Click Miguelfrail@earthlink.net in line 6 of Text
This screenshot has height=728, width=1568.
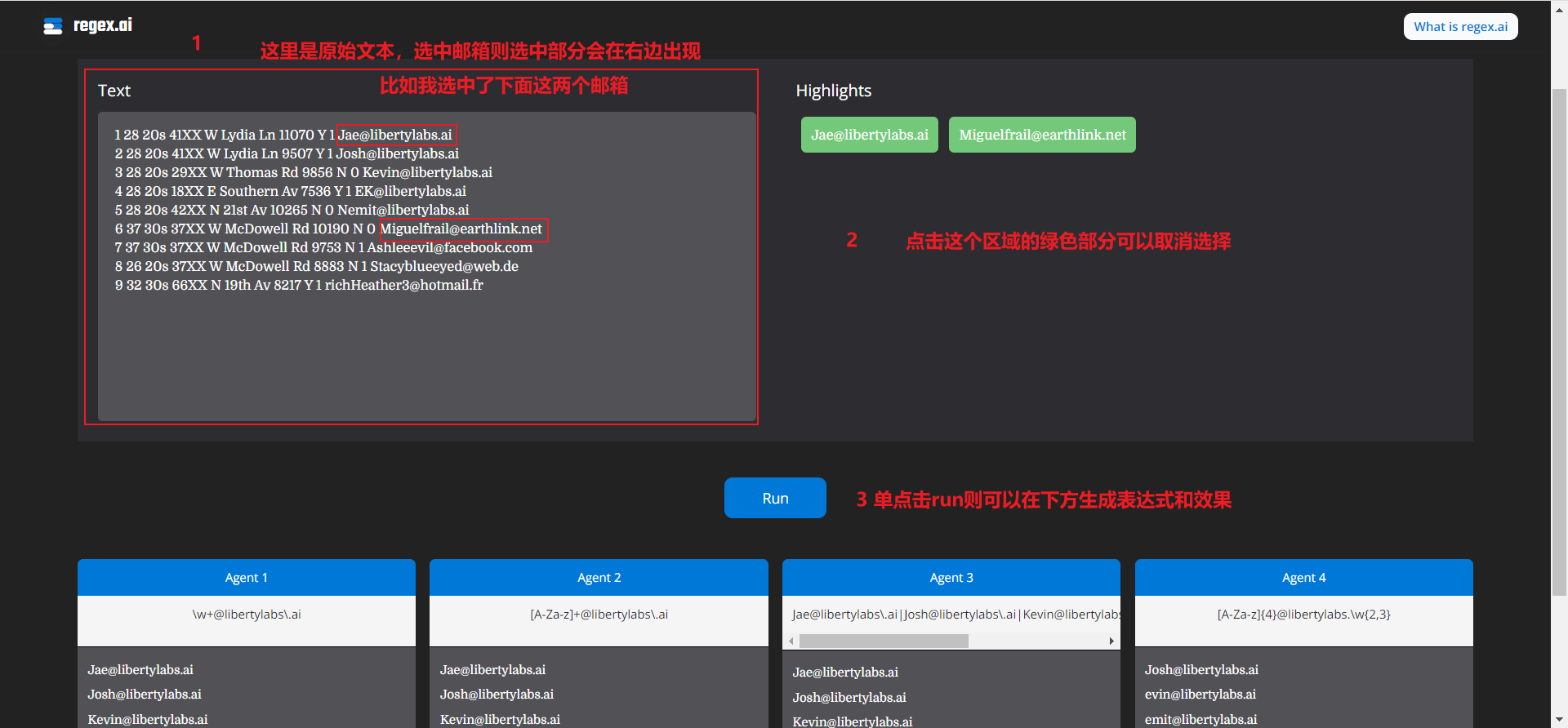point(461,229)
